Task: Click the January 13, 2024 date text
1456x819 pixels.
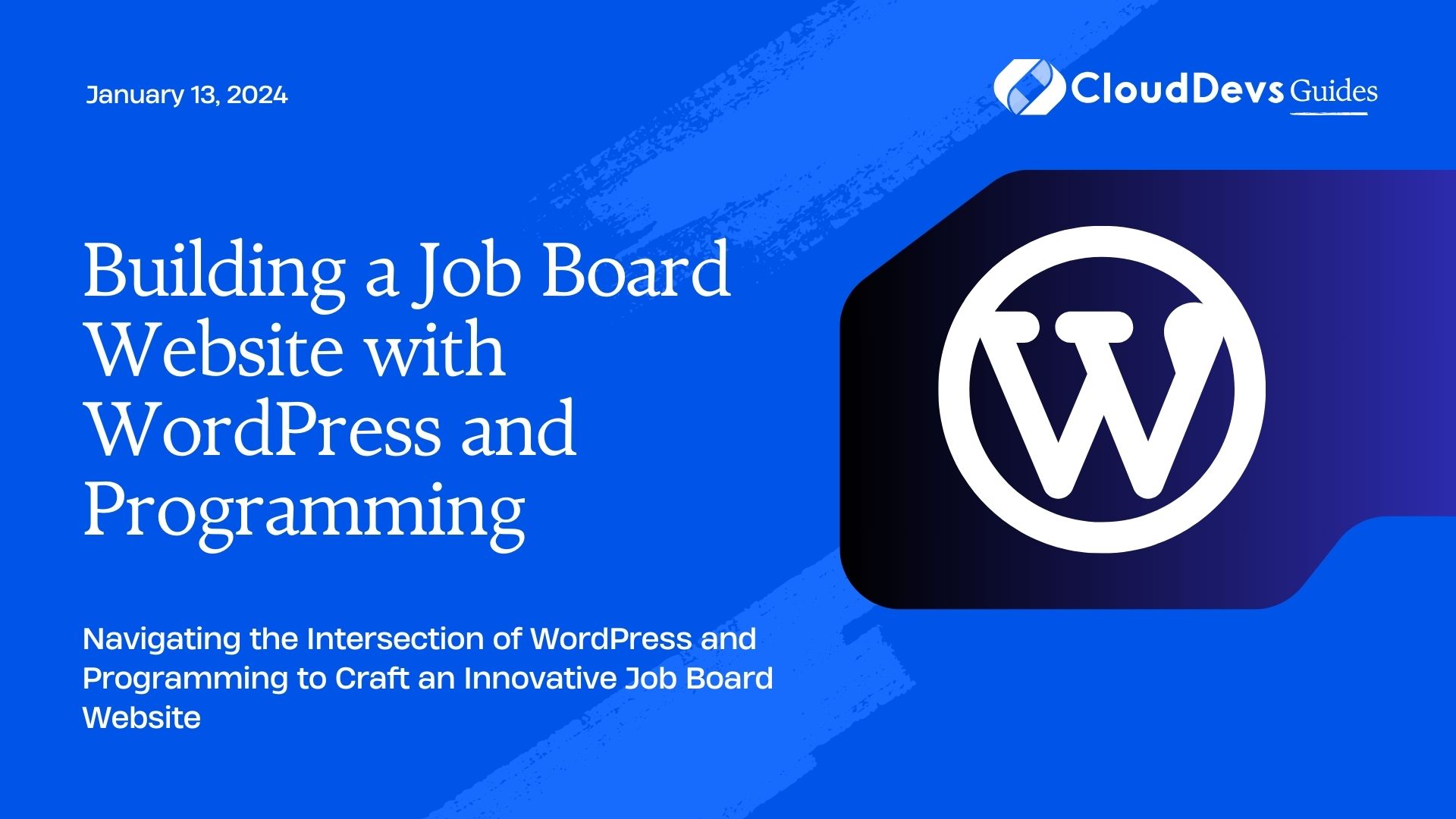Action: pos(186,95)
